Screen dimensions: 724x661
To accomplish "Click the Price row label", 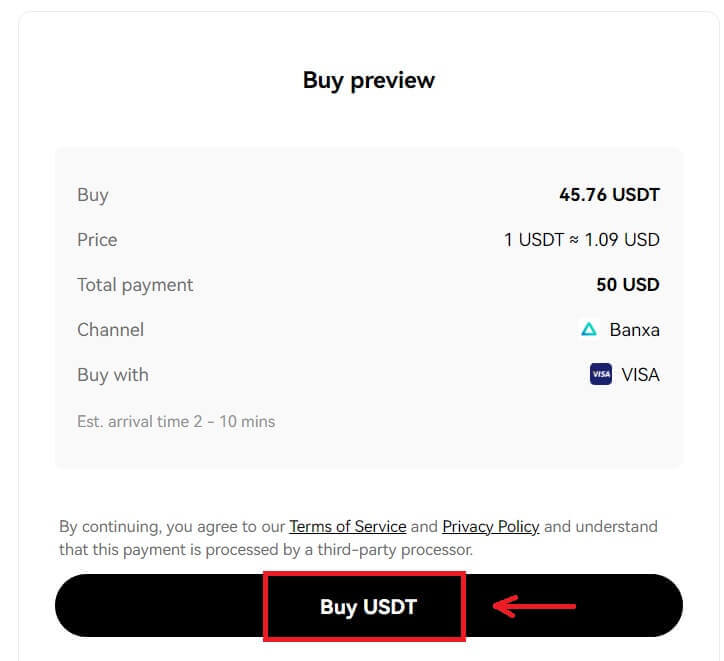I will pyautogui.click(x=97, y=240).
